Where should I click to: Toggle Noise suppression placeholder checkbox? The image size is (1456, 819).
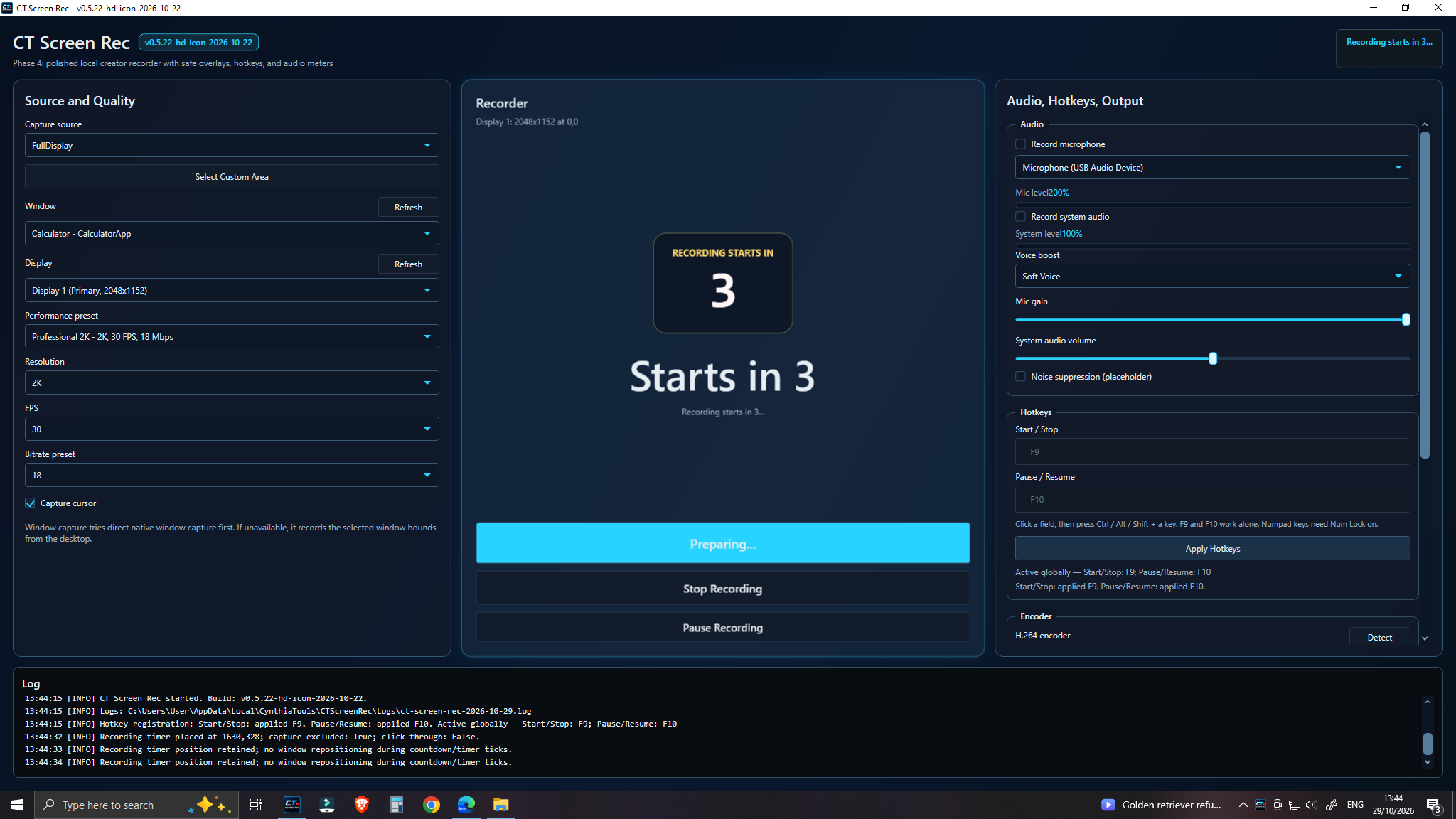pos(1021,377)
